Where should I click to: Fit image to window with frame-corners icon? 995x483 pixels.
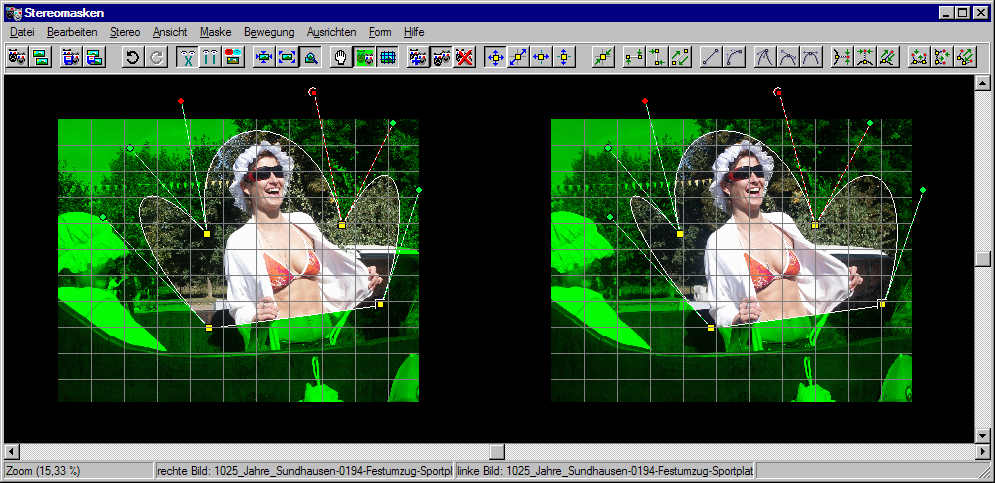click(x=287, y=58)
